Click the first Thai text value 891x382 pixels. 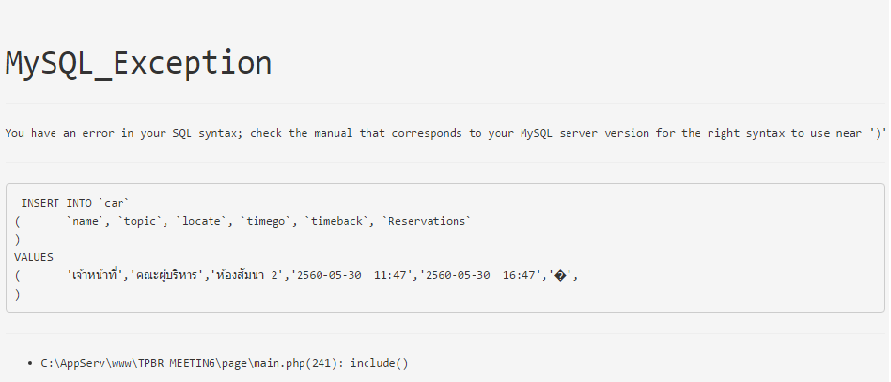pyautogui.click(x=96, y=276)
